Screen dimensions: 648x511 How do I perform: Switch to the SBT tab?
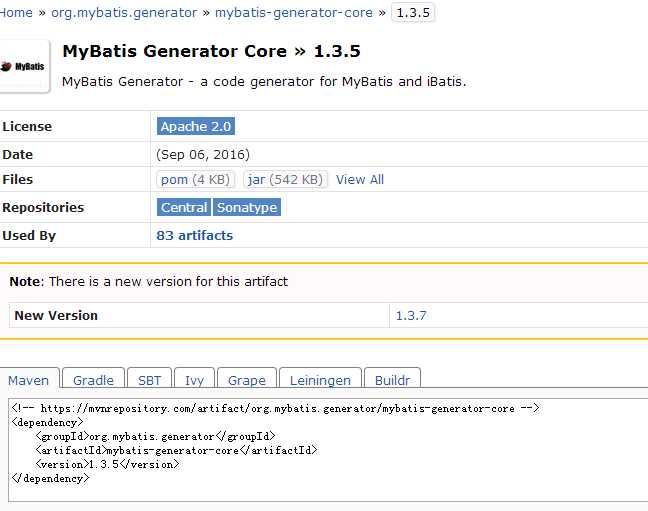(150, 380)
